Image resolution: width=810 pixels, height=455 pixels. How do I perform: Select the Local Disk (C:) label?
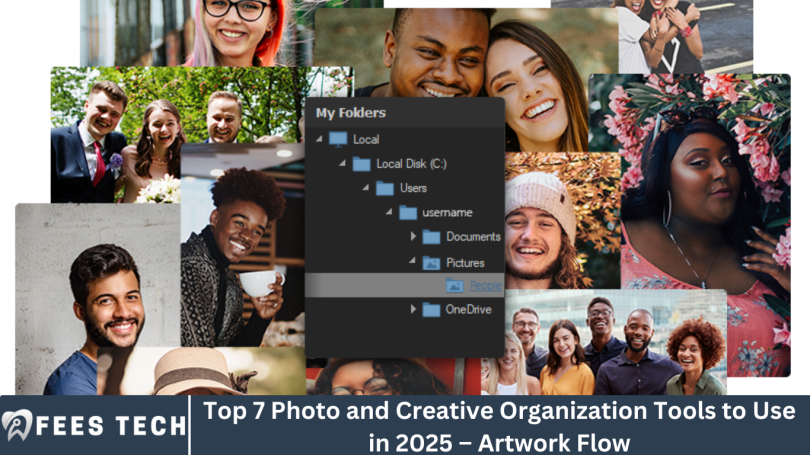pyautogui.click(x=411, y=164)
